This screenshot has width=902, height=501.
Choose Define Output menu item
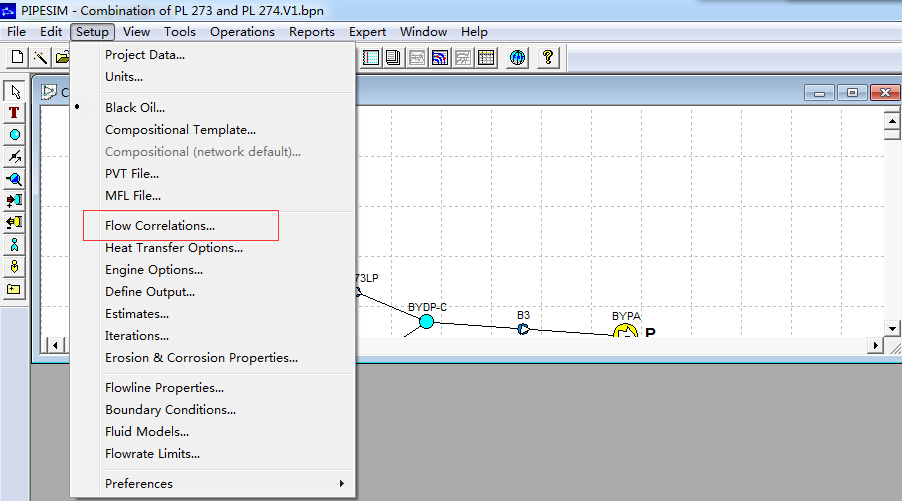[150, 292]
